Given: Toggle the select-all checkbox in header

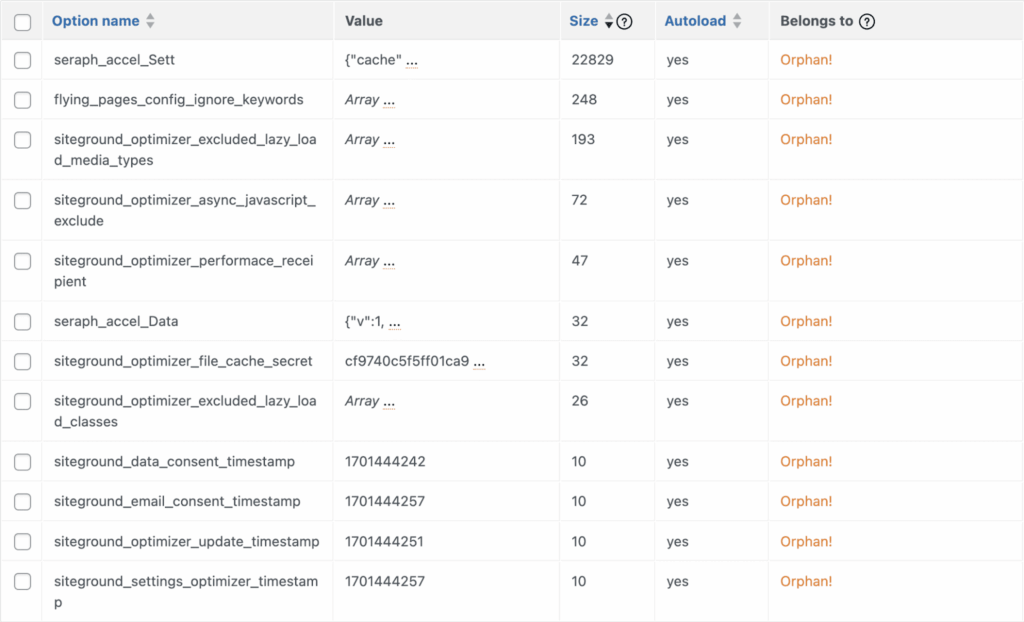Looking at the screenshot, I should 23,22.
